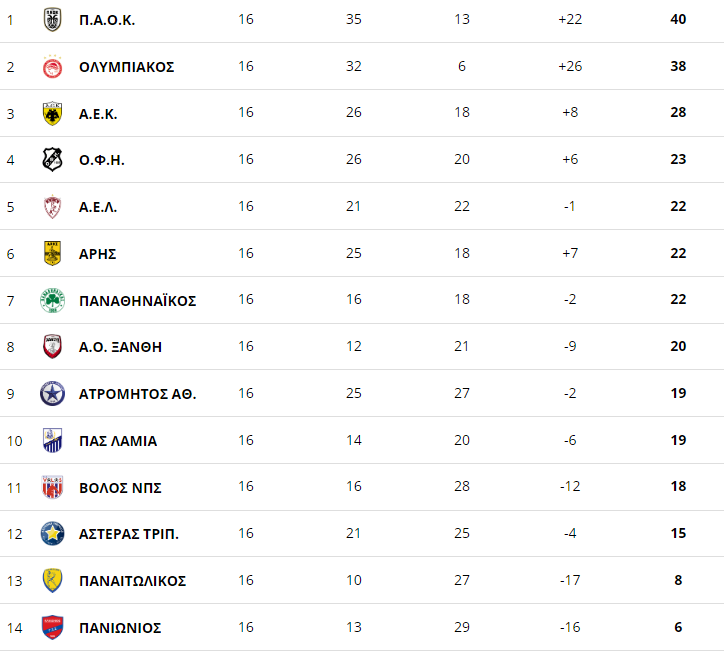Click the yellow A.E.K. eagle crest
Screen dimensions: 724x651
[x=52, y=114]
